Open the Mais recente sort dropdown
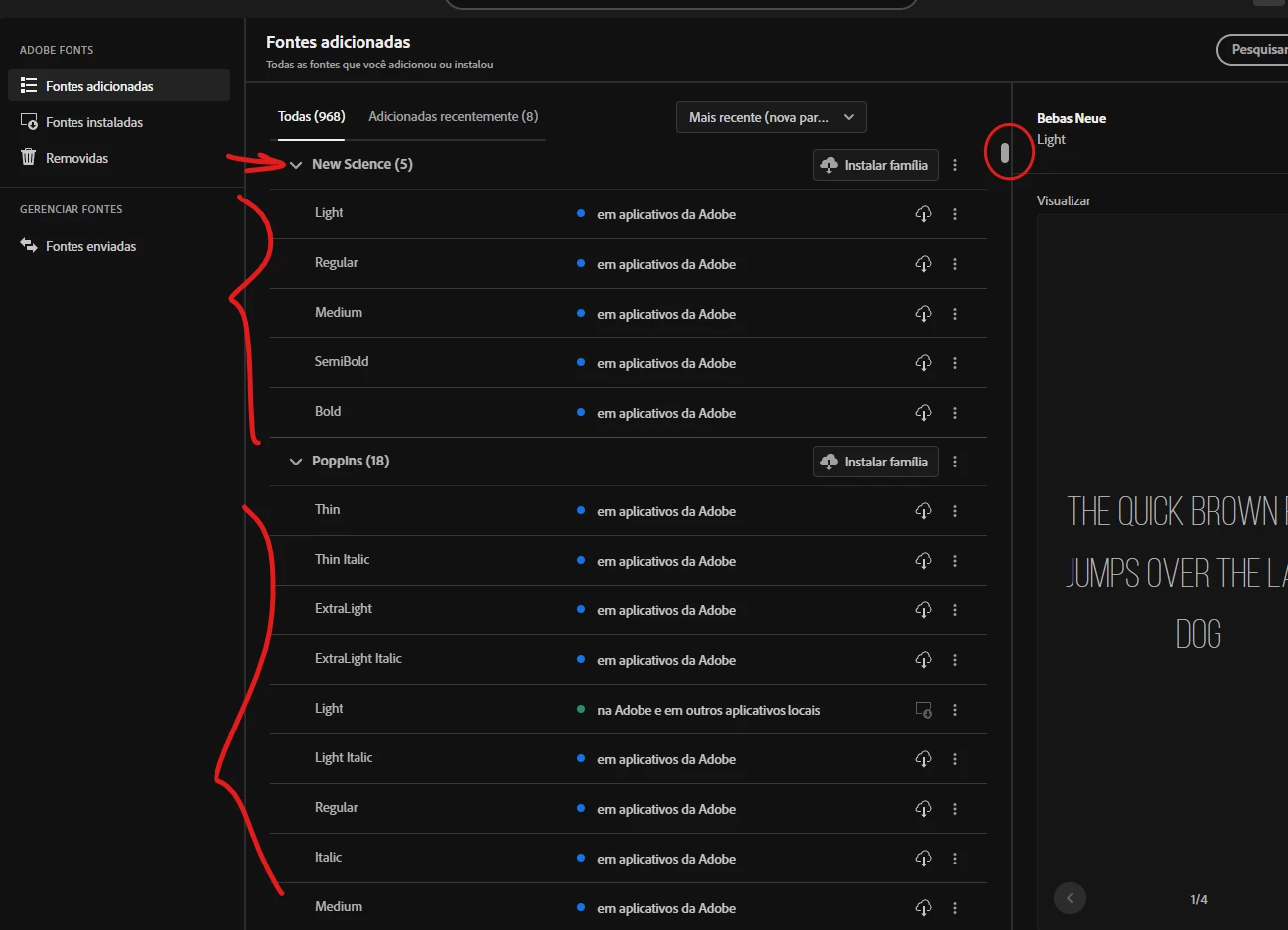Screen dimensions: 1288x930 click(772, 117)
